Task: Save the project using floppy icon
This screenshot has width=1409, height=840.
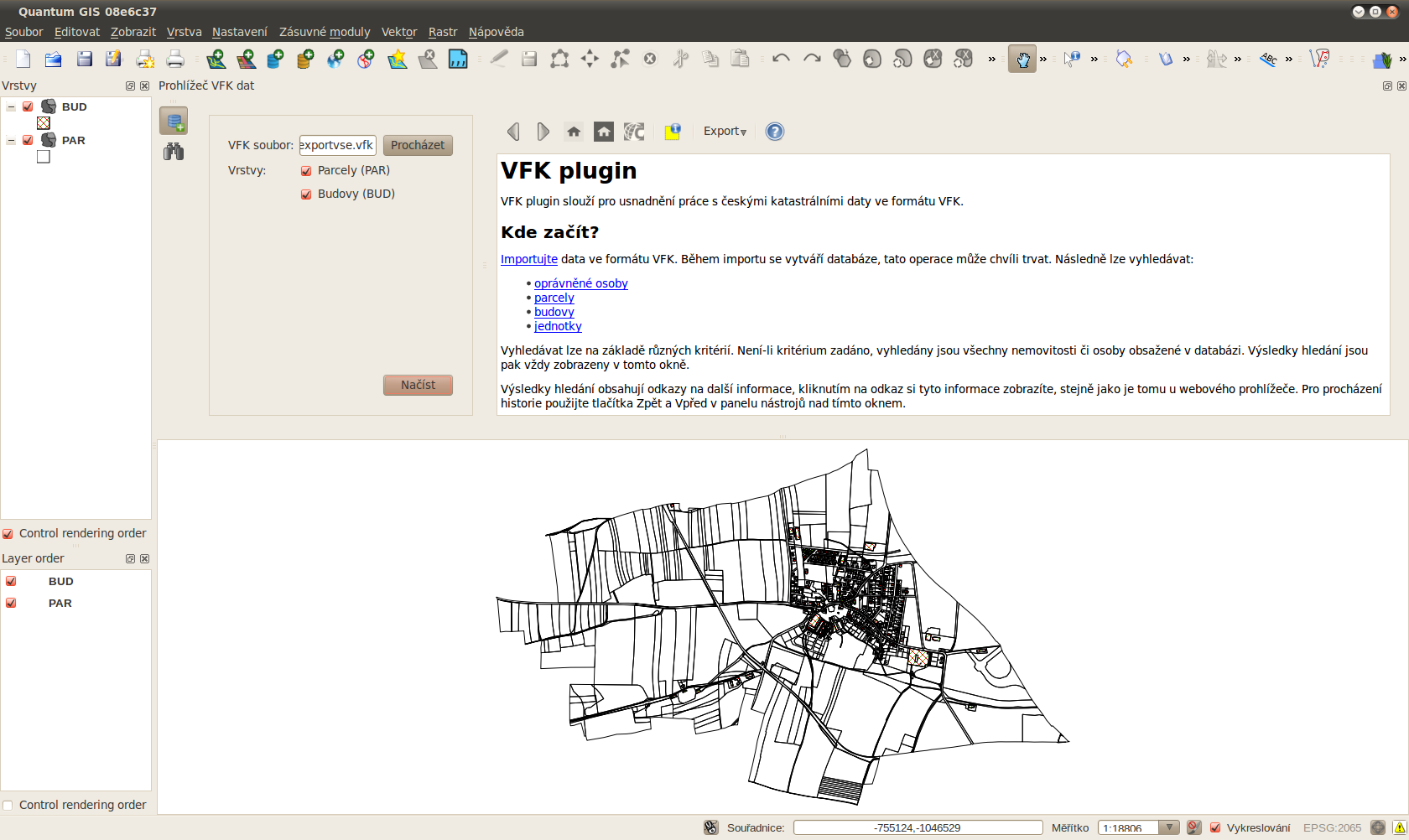Action: [x=84, y=59]
